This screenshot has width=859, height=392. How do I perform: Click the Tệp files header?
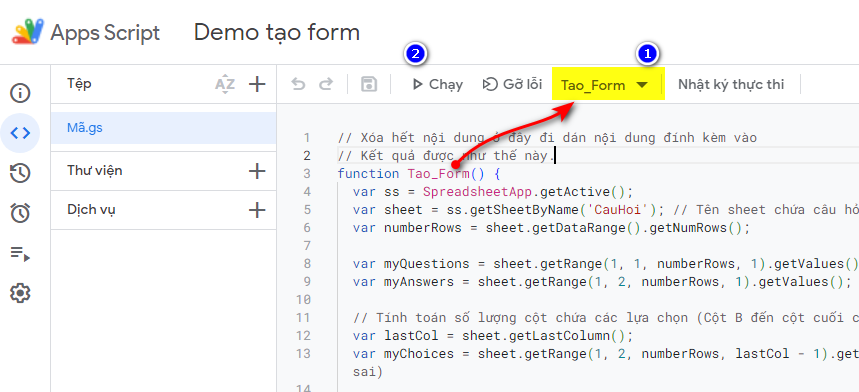pyautogui.click(x=79, y=84)
